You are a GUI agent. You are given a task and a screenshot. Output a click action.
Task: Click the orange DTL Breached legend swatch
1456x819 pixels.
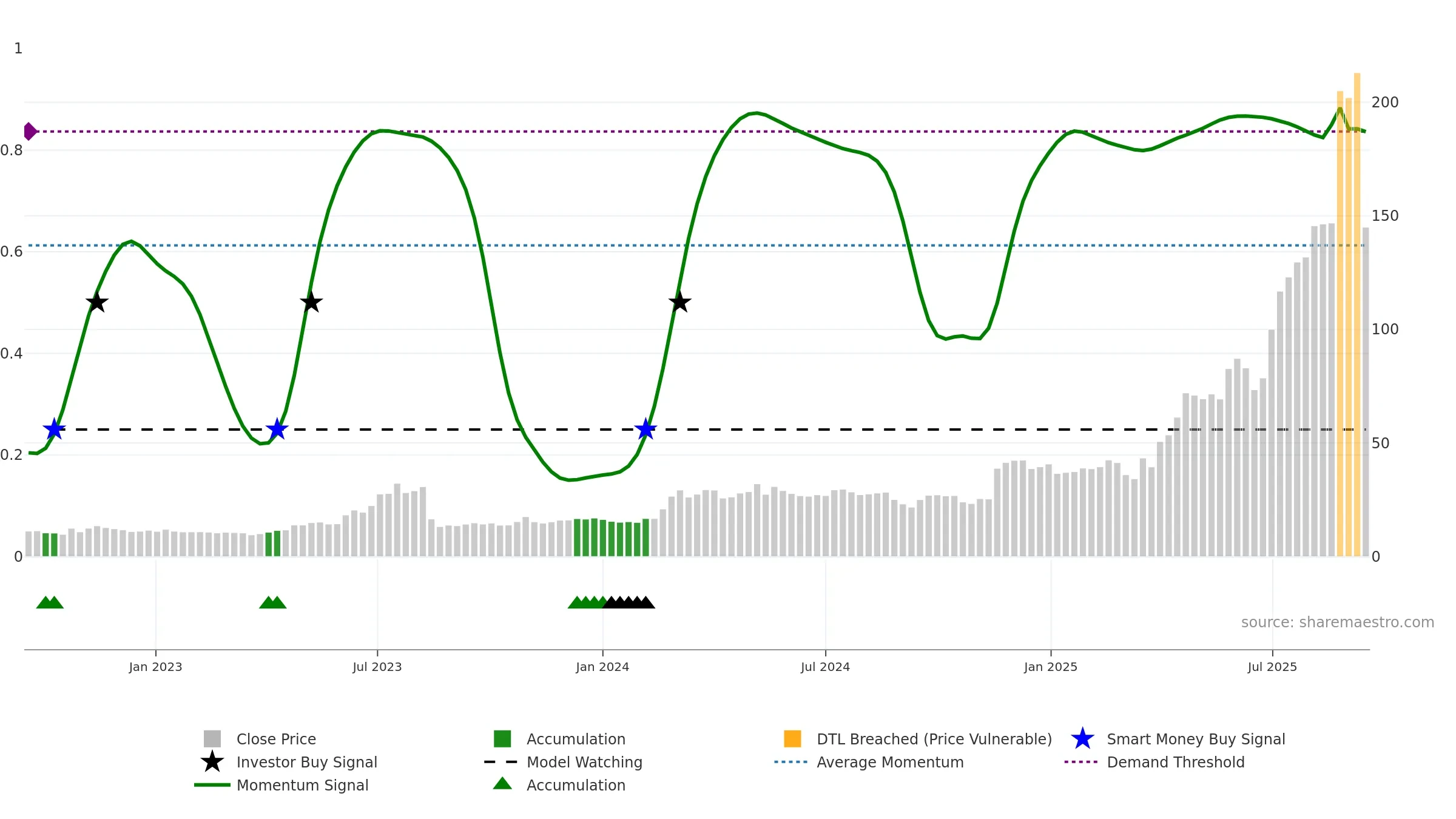click(x=792, y=739)
